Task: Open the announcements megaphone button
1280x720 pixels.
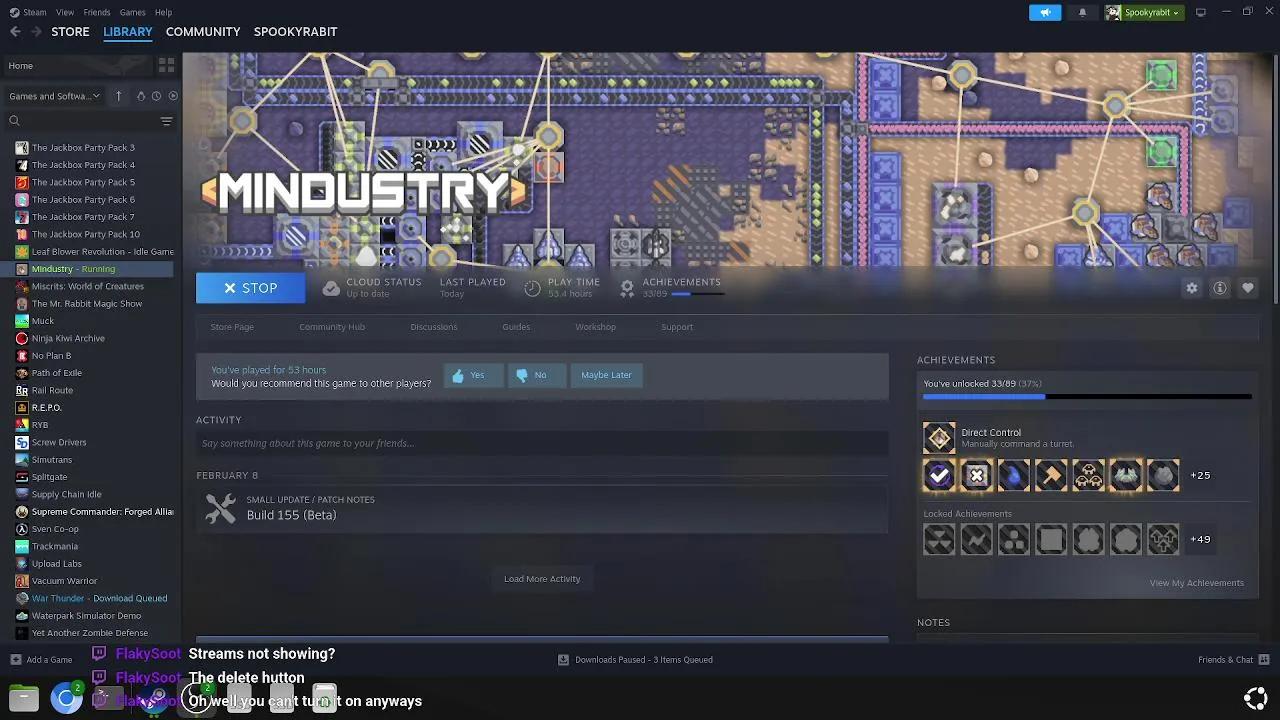Action: 1045,12
